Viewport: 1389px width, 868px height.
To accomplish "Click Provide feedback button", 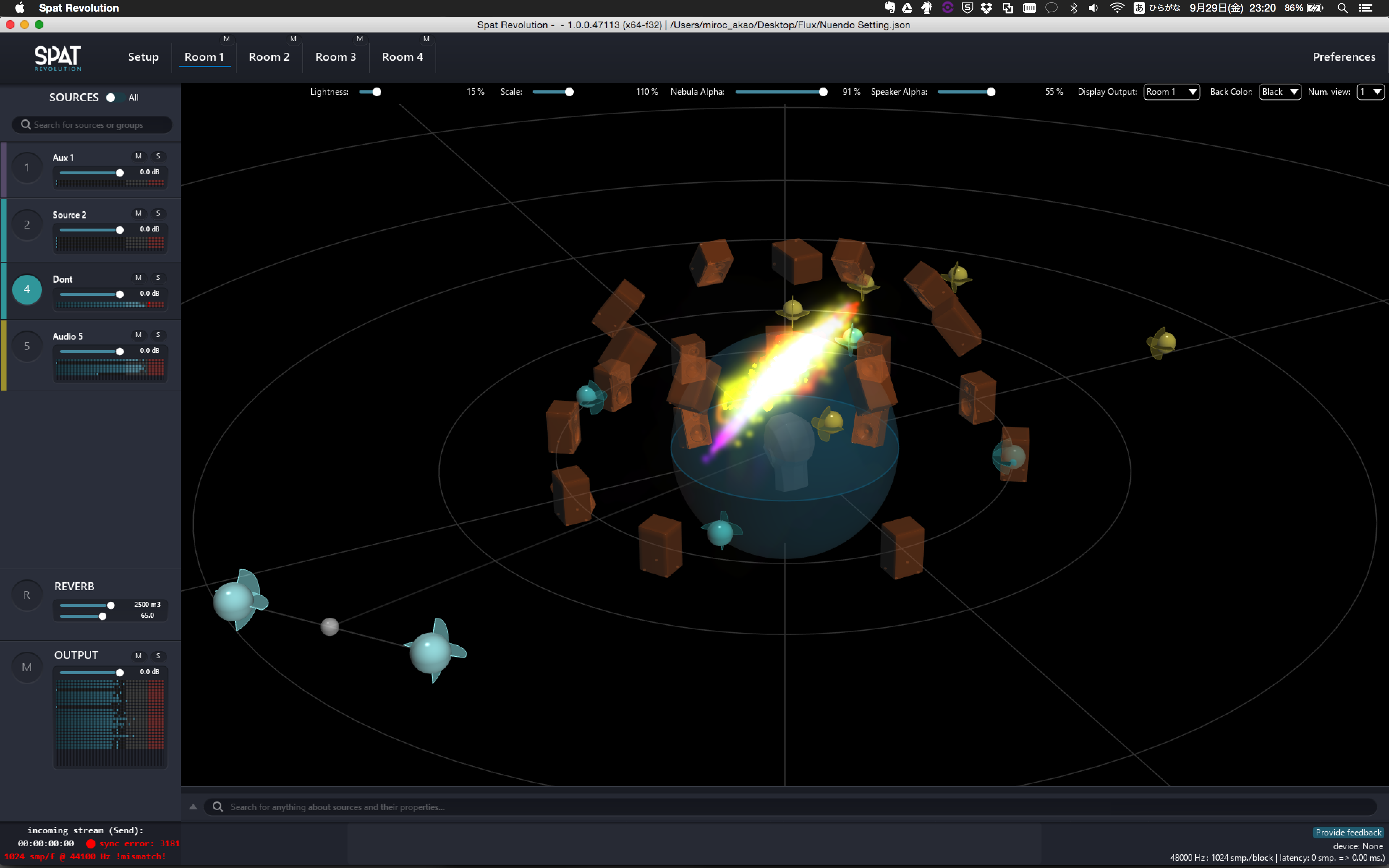I will click(1348, 833).
